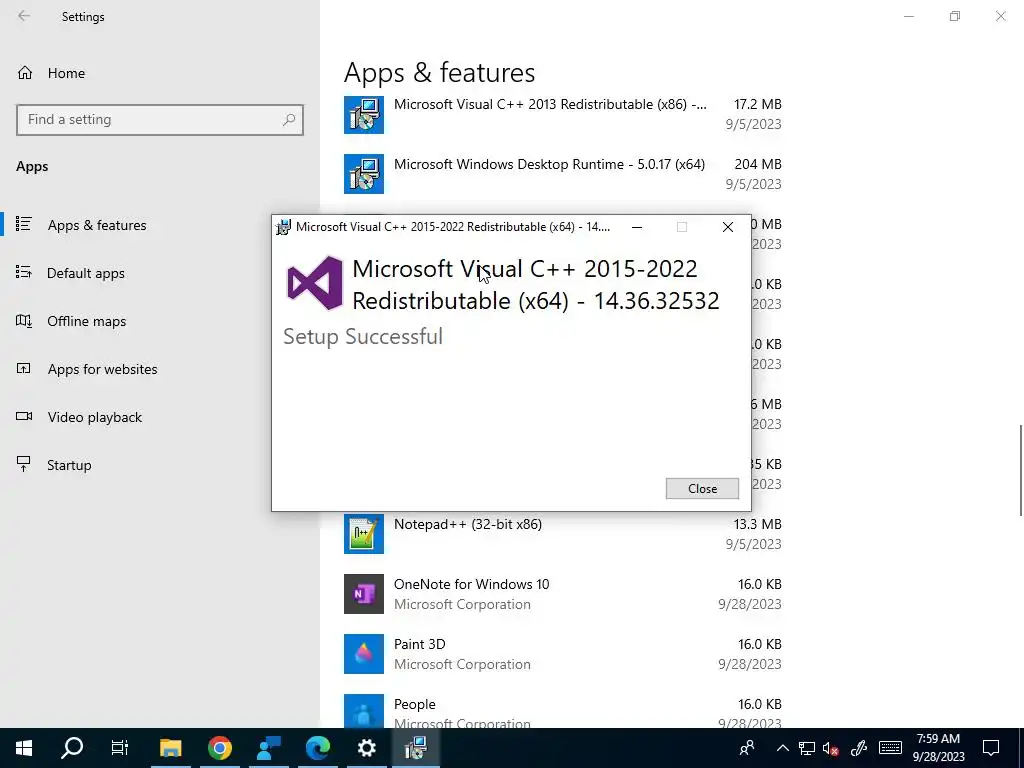Viewport: 1024px width, 768px height.
Task: Open People tray icon
Action: tap(746, 748)
